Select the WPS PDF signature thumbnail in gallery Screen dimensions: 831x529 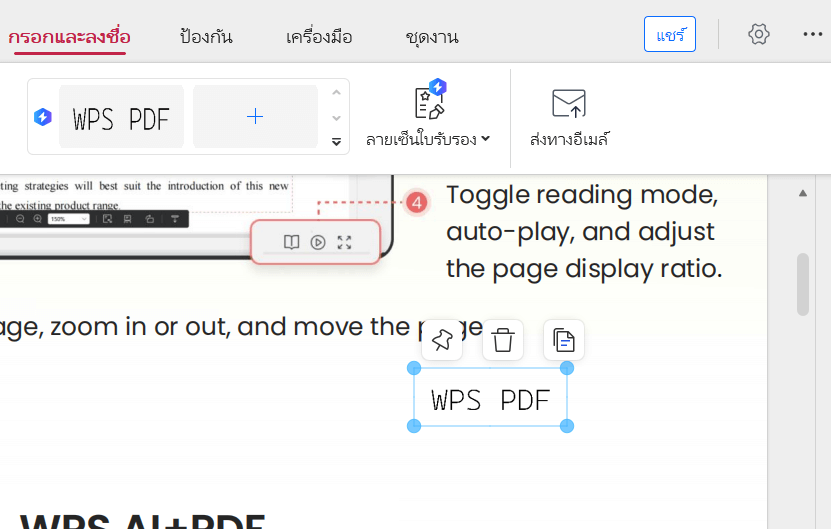[x=121, y=117]
